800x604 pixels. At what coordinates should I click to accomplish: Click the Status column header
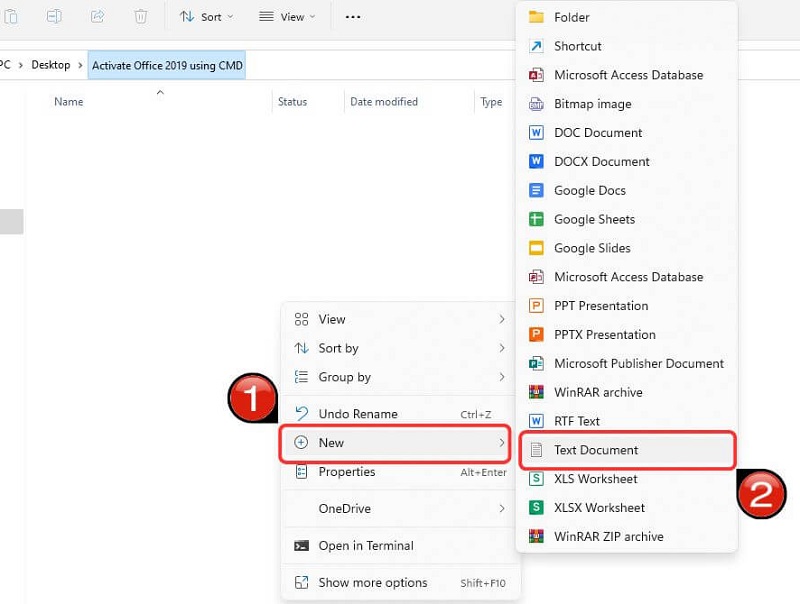pyautogui.click(x=292, y=102)
